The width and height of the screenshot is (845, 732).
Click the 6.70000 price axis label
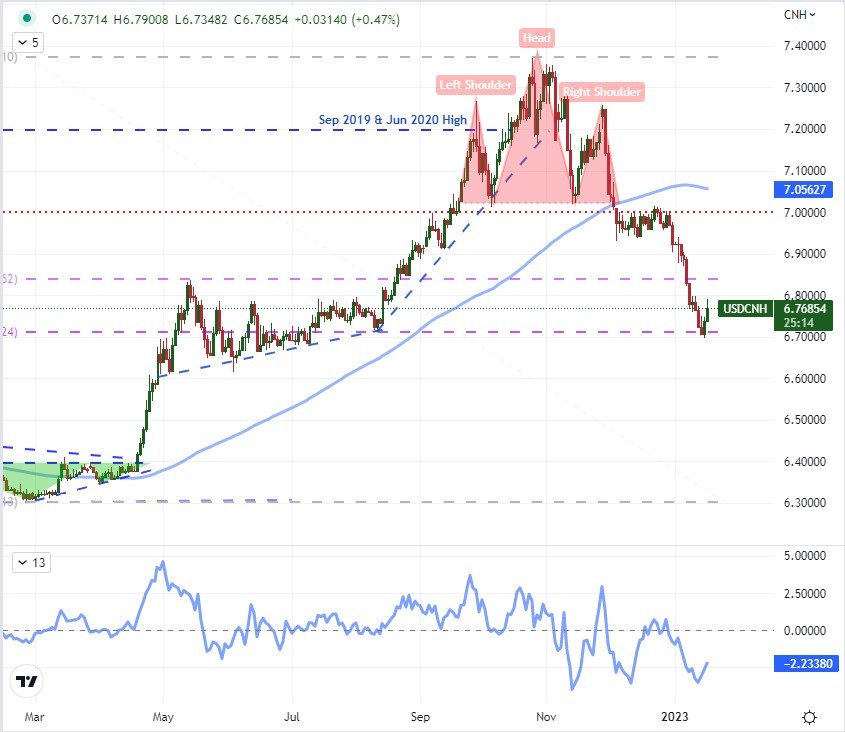click(x=805, y=337)
